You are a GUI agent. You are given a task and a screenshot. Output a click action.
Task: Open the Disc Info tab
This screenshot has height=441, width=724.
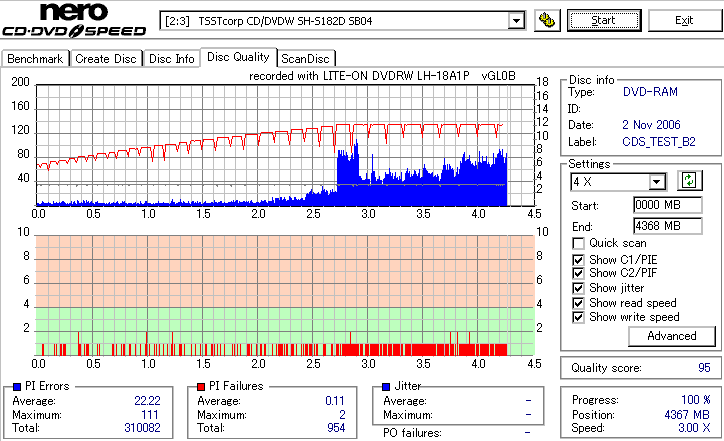click(x=171, y=59)
